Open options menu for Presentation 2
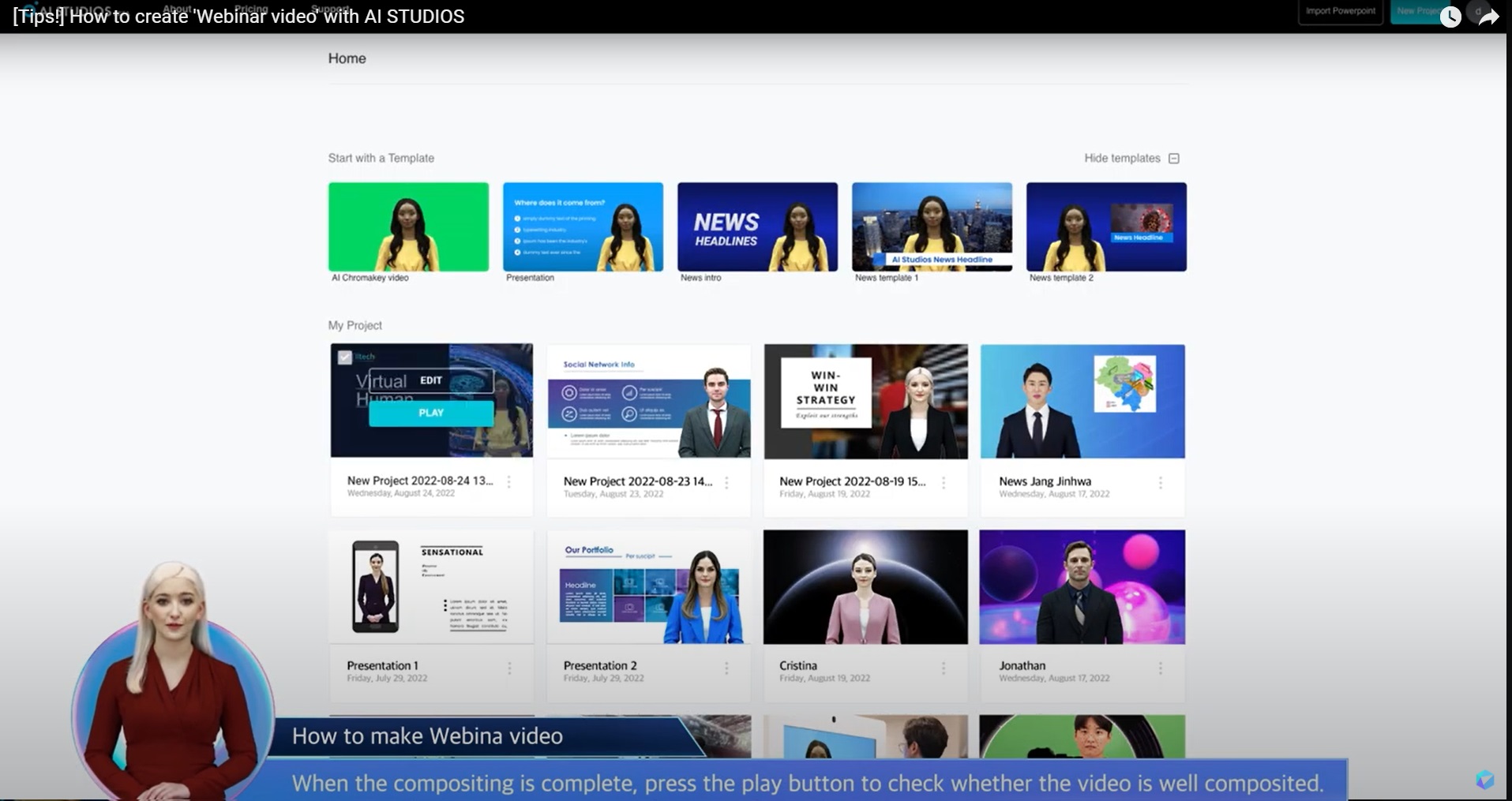 (x=726, y=668)
